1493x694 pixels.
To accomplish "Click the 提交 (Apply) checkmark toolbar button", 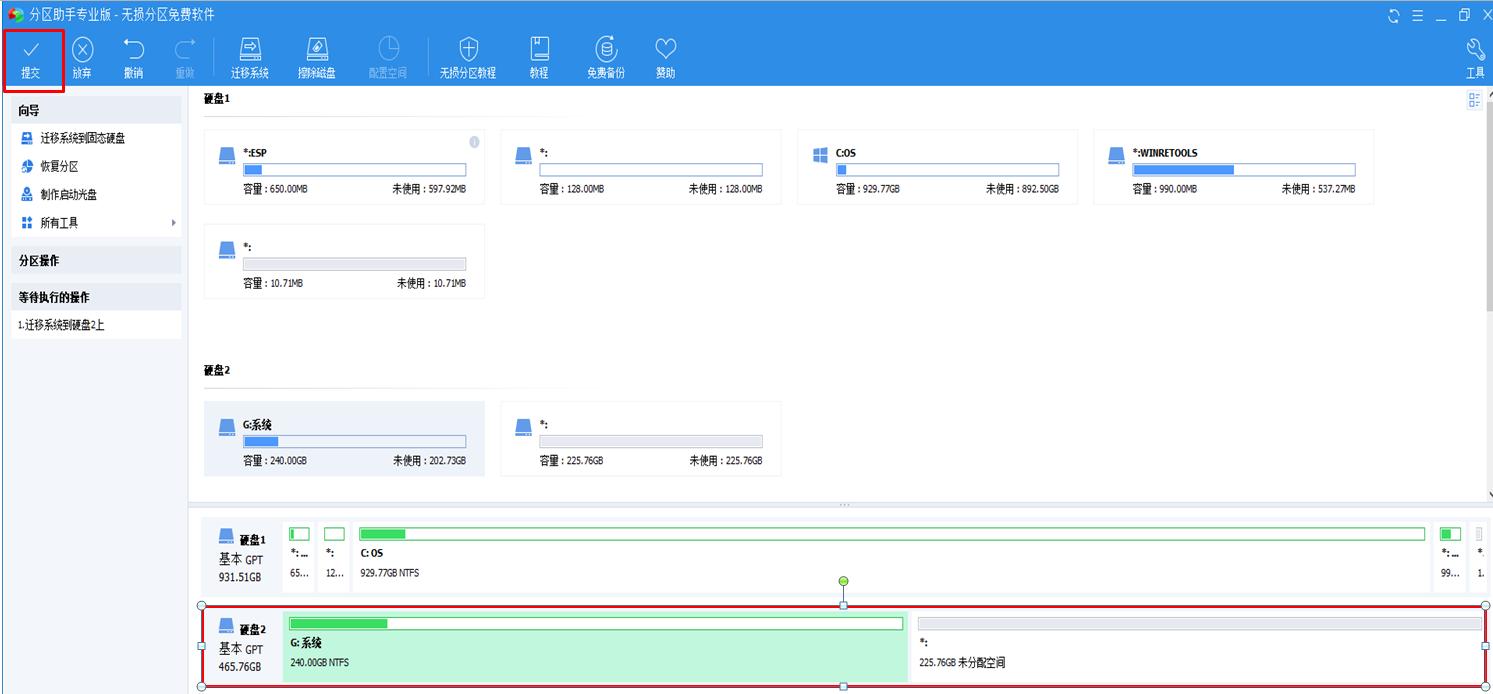I will tap(32, 59).
